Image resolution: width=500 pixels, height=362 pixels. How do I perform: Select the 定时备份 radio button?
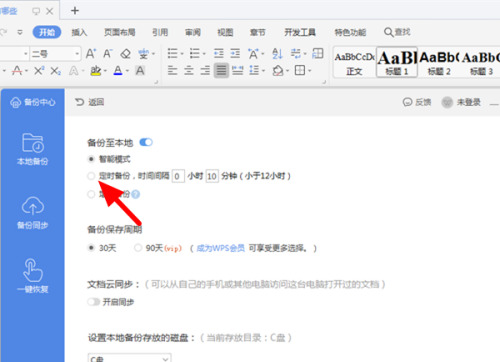coord(91,176)
